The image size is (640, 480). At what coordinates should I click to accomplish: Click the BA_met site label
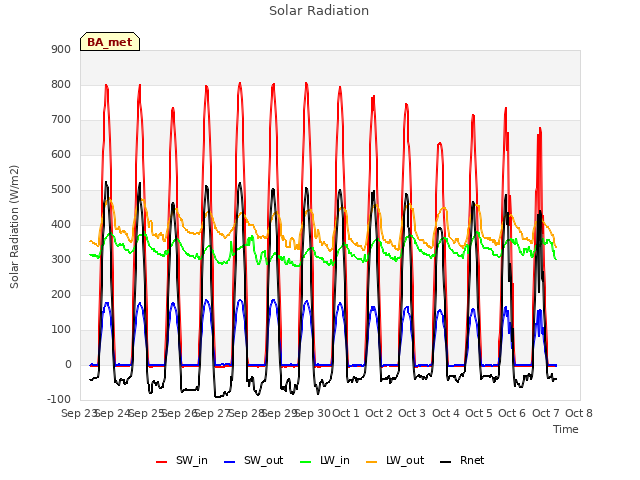[110, 42]
